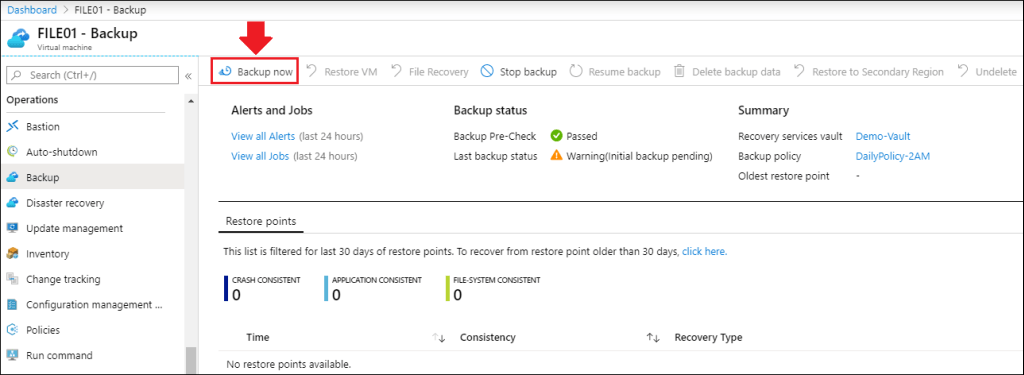Viewport: 1024px width, 375px height.
Task: Open Run command in the sidebar
Action: point(59,355)
